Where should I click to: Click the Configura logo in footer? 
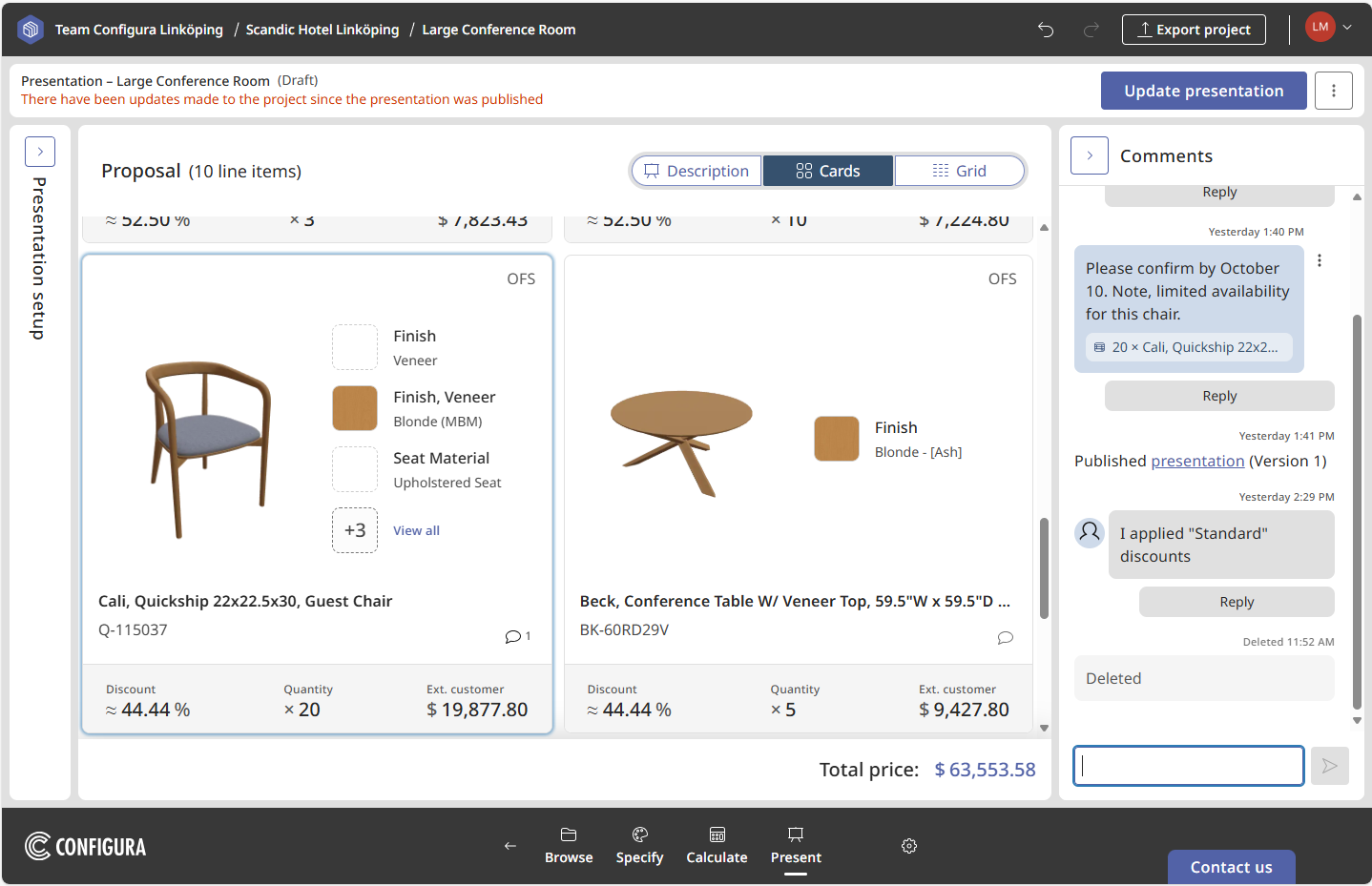[86, 846]
